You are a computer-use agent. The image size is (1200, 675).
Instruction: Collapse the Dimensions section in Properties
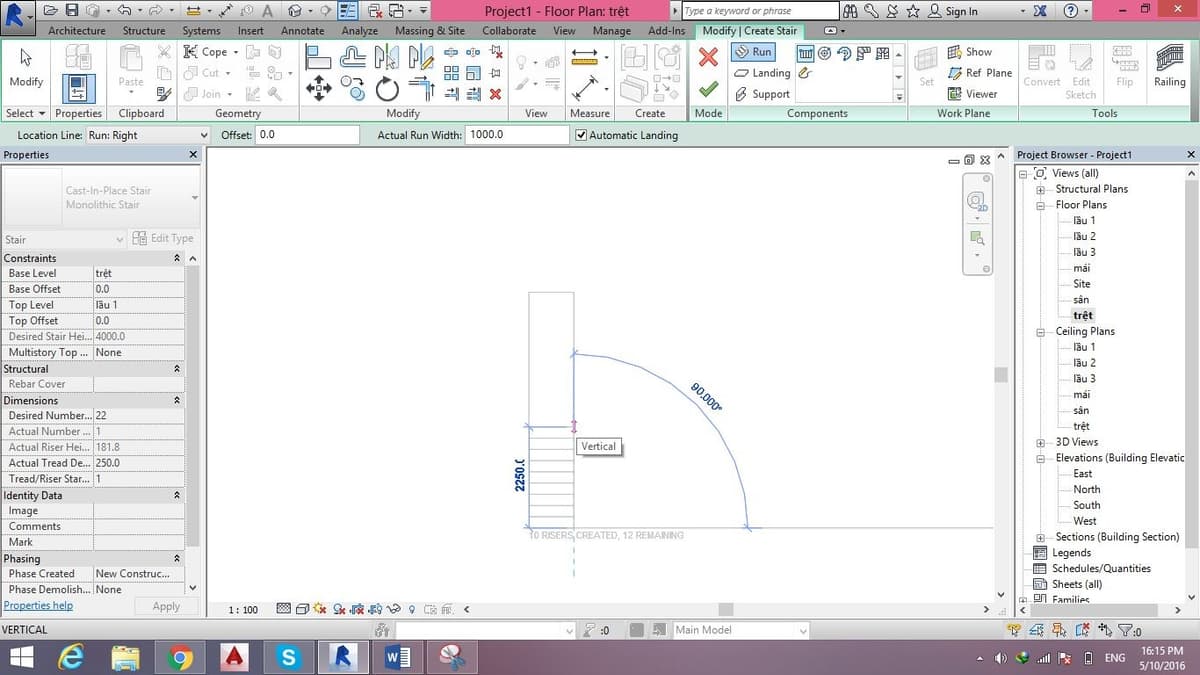[x=177, y=400]
